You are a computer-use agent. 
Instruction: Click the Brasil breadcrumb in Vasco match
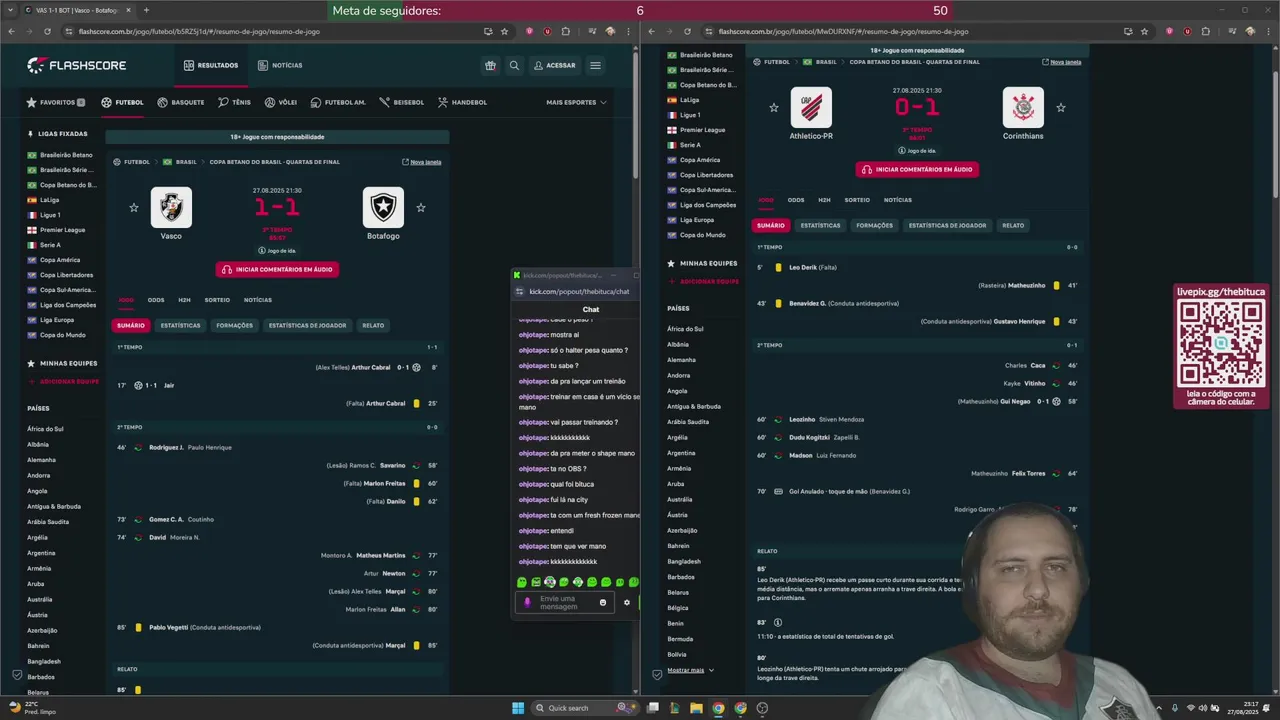point(186,162)
